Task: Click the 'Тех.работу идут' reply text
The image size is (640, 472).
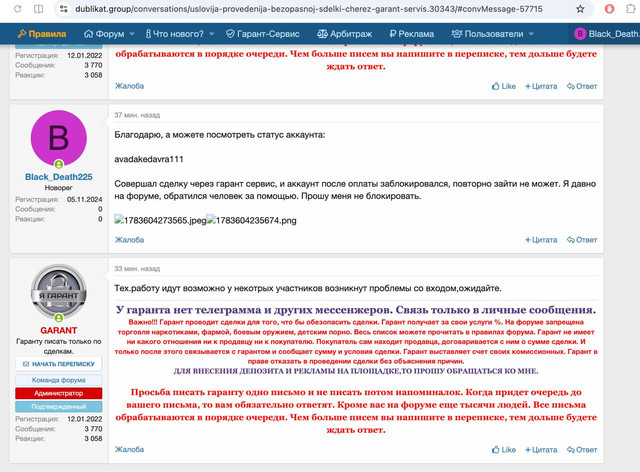Action: pos(308,288)
